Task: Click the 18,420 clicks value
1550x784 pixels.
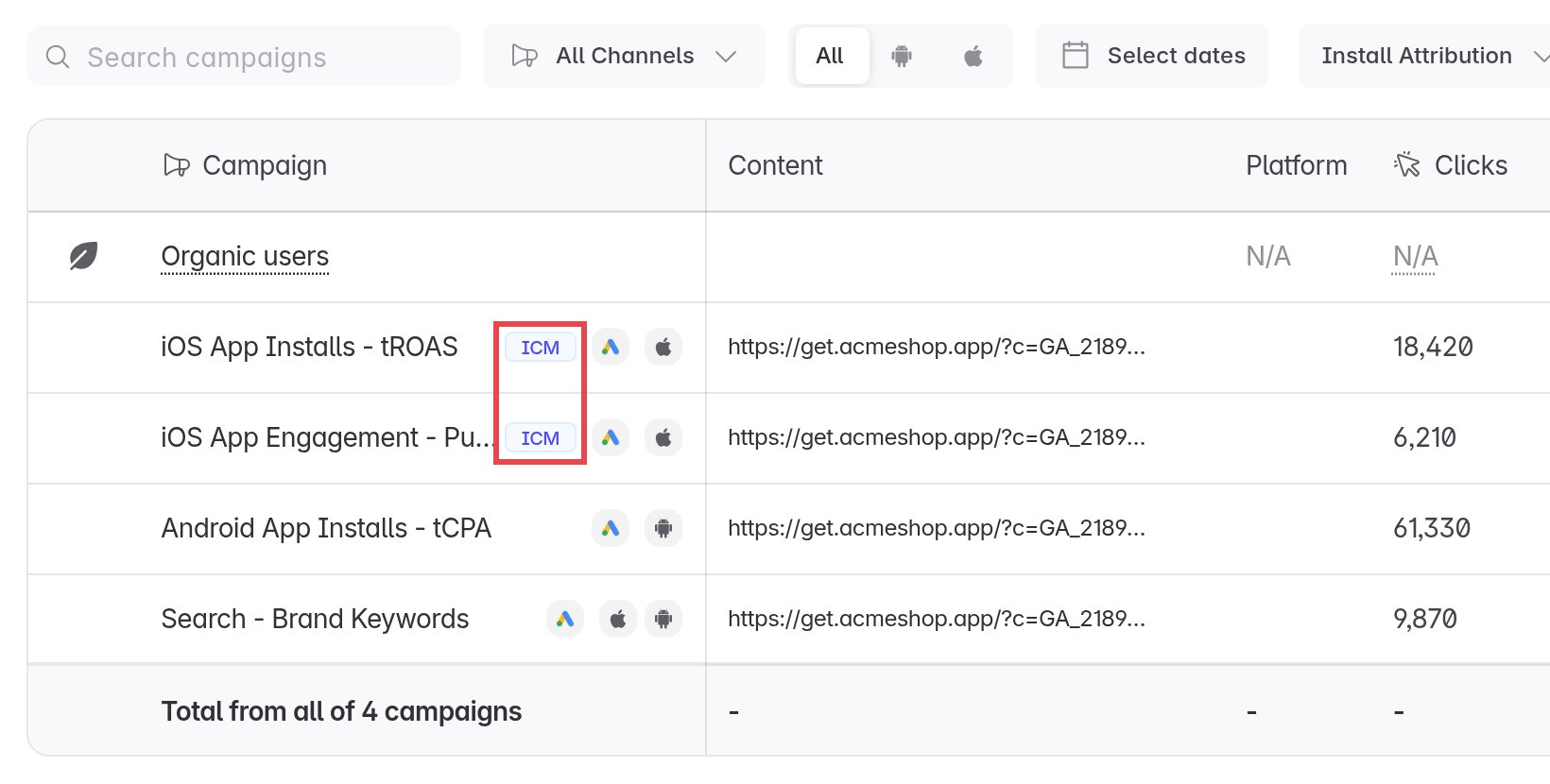Action: point(1433,347)
